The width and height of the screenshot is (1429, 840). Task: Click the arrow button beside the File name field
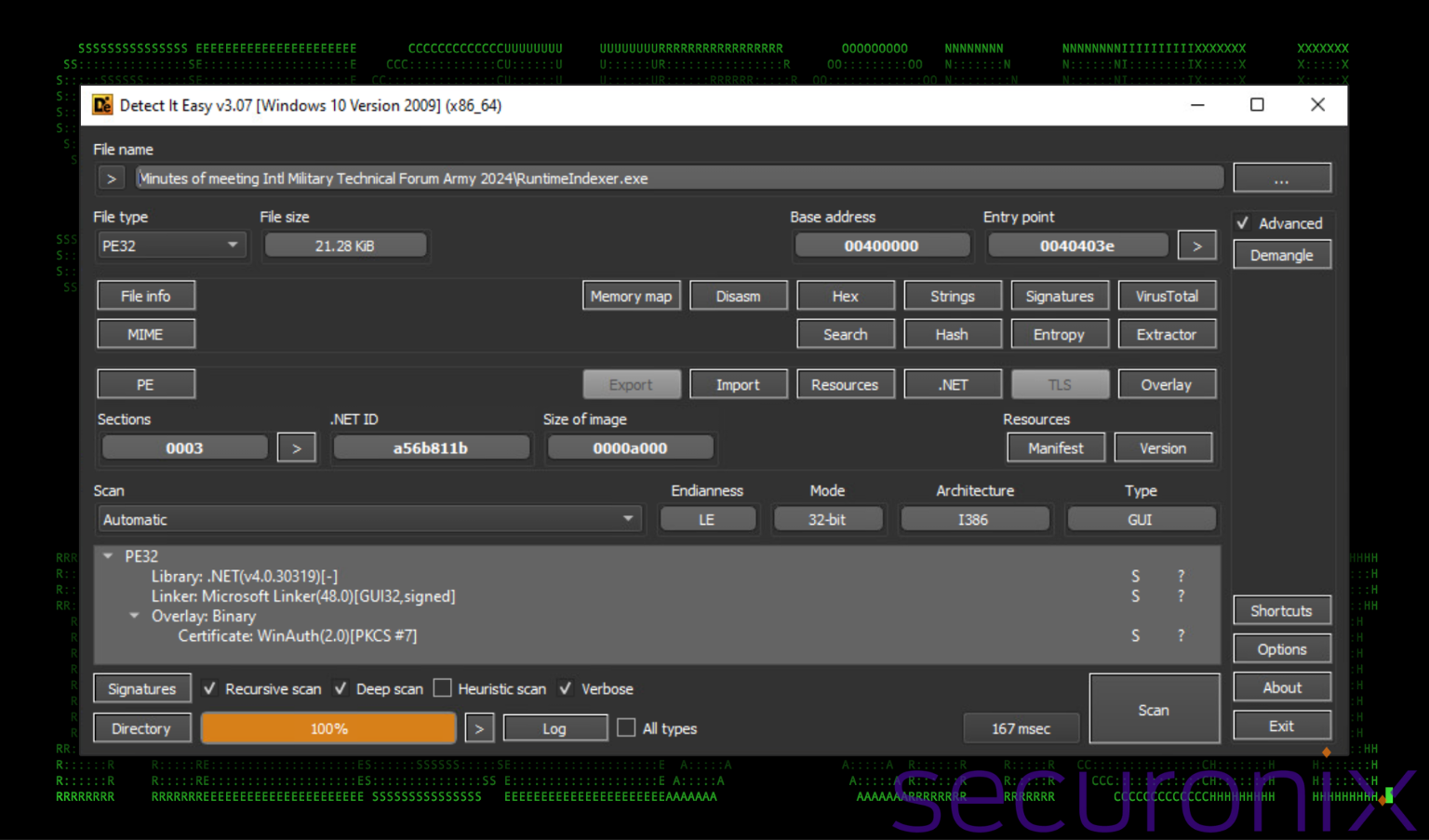pos(112,179)
